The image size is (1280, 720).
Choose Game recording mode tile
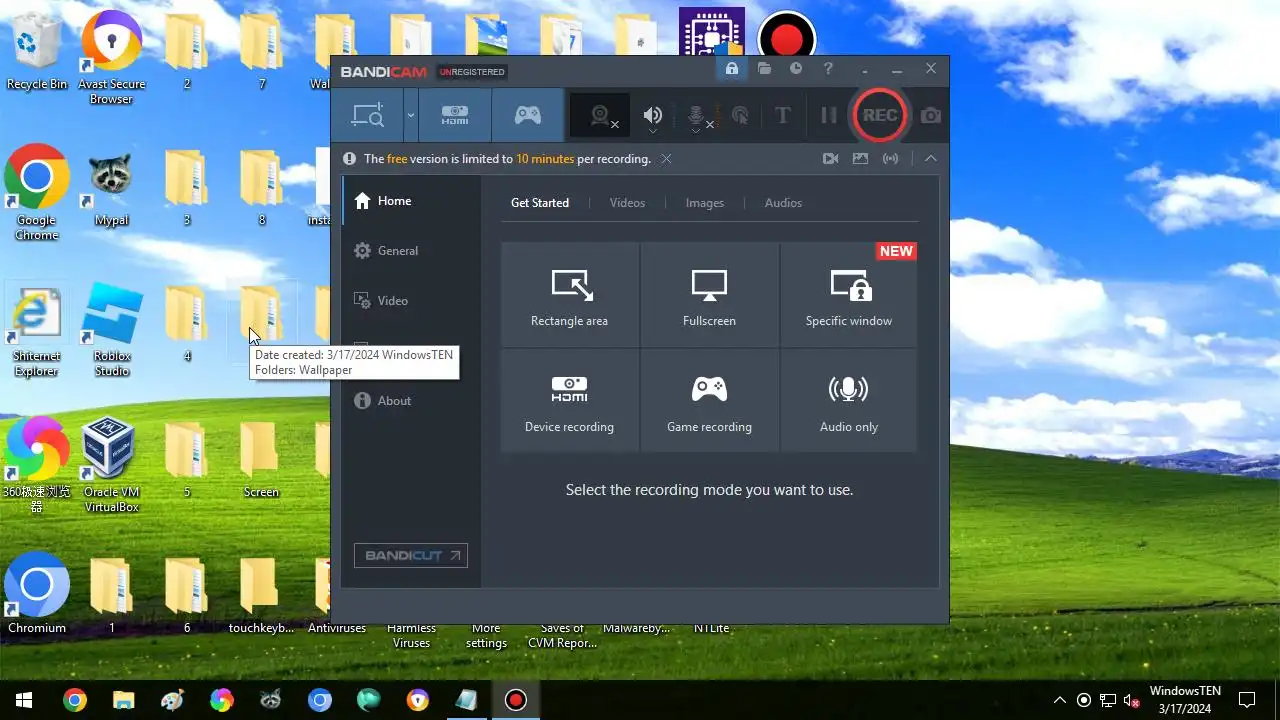[709, 401]
